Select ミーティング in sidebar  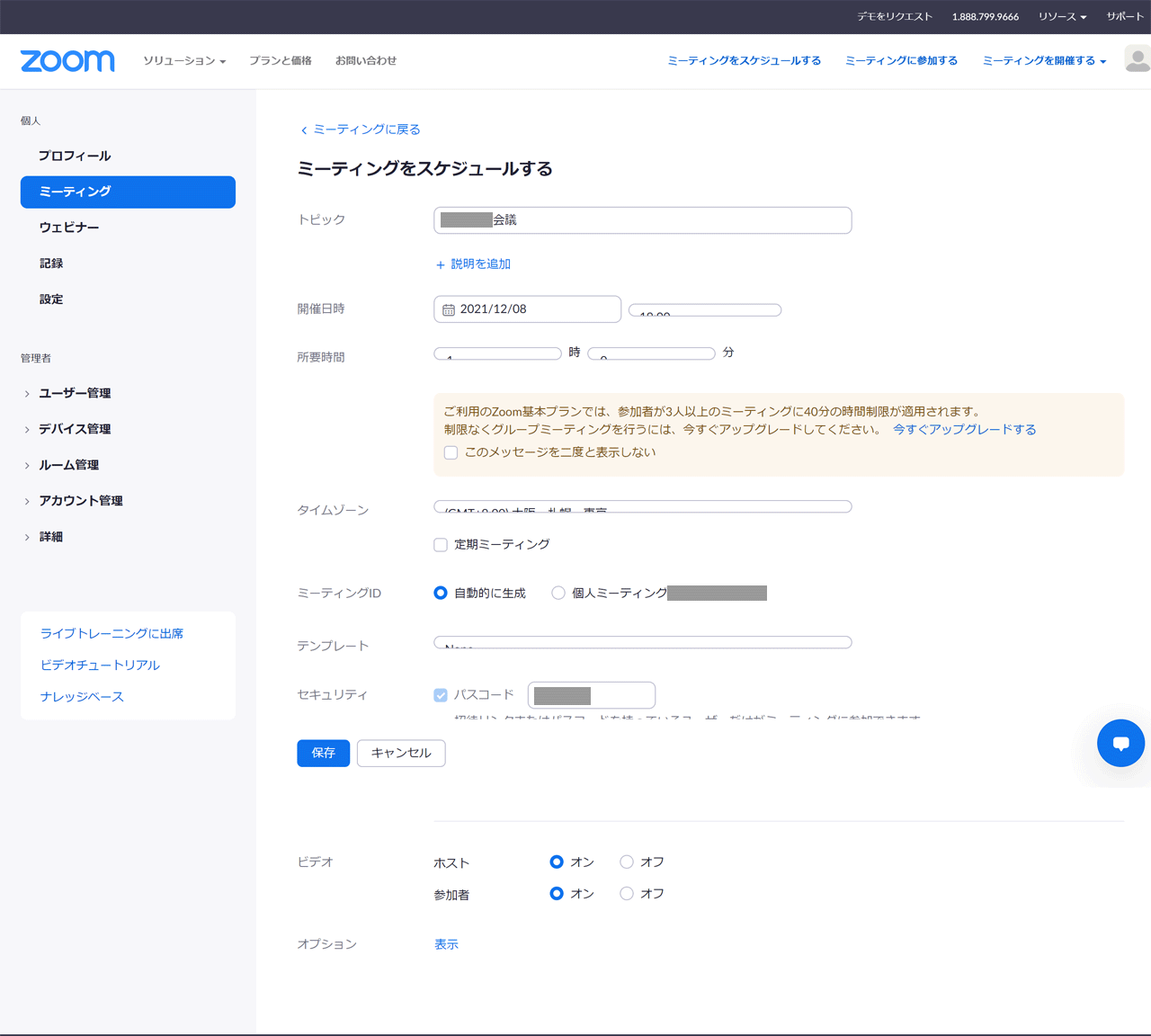coord(128,192)
